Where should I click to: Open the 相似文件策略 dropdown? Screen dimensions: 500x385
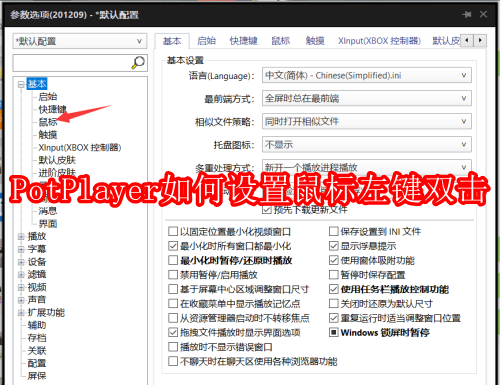(367, 121)
